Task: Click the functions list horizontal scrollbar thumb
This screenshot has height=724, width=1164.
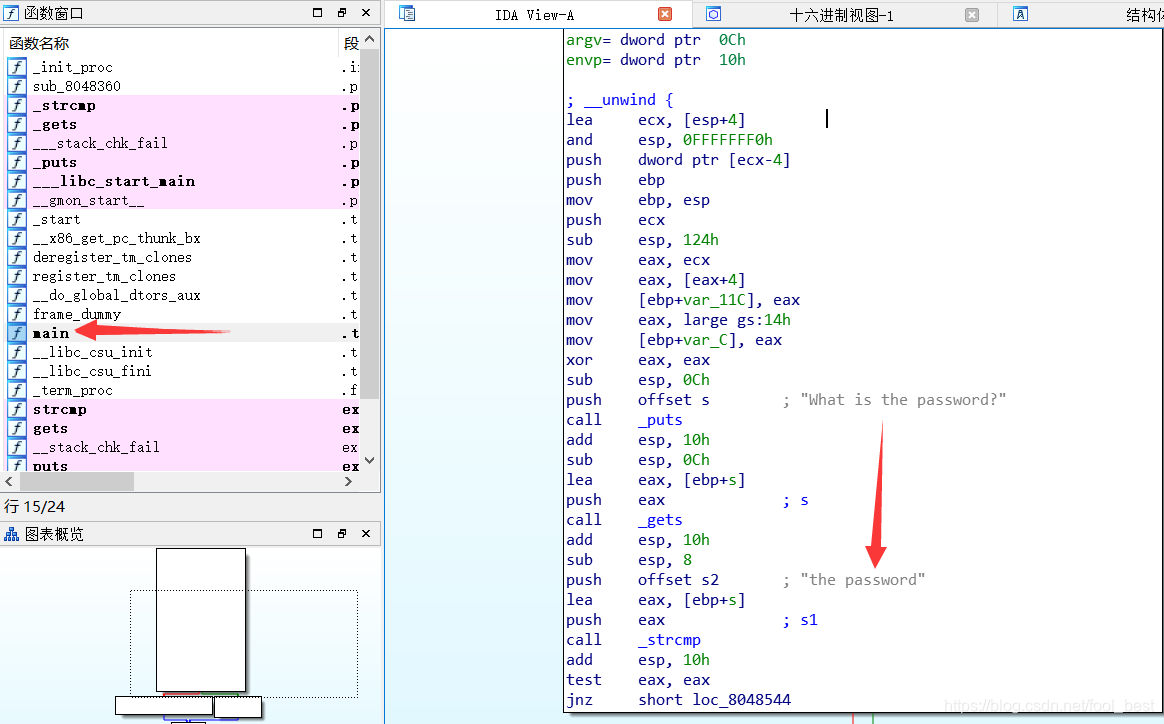Action: click(x=76, y=481)
